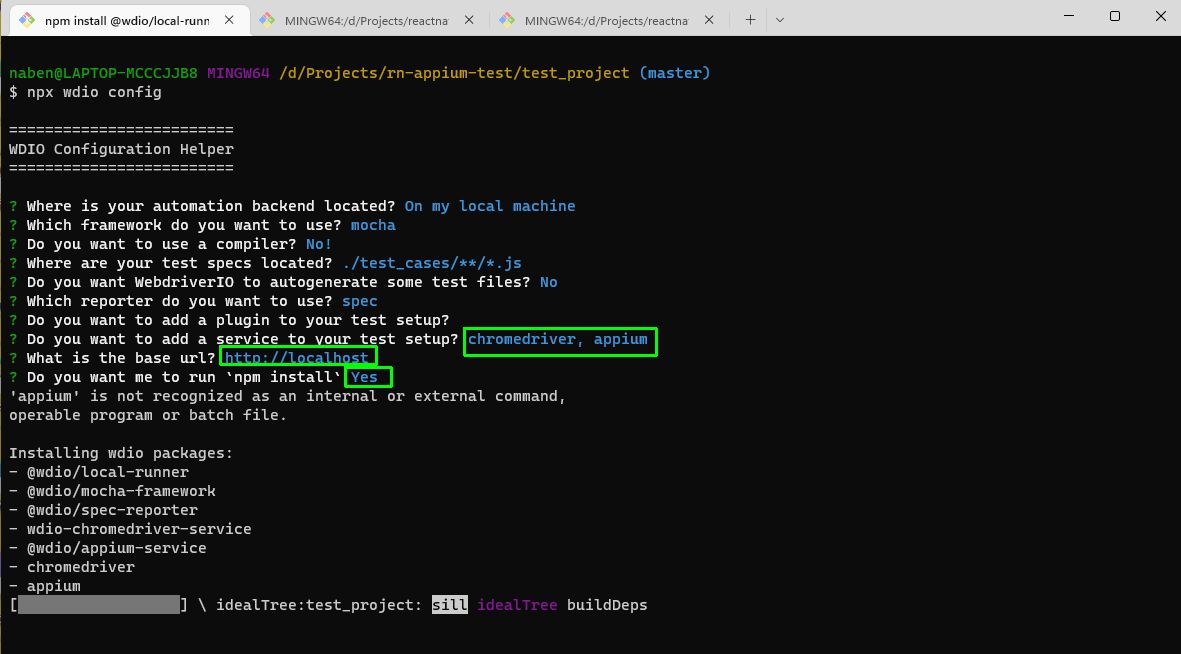
Task: Click the 'appium is not recognized' error line
Action: coord(287,396)
